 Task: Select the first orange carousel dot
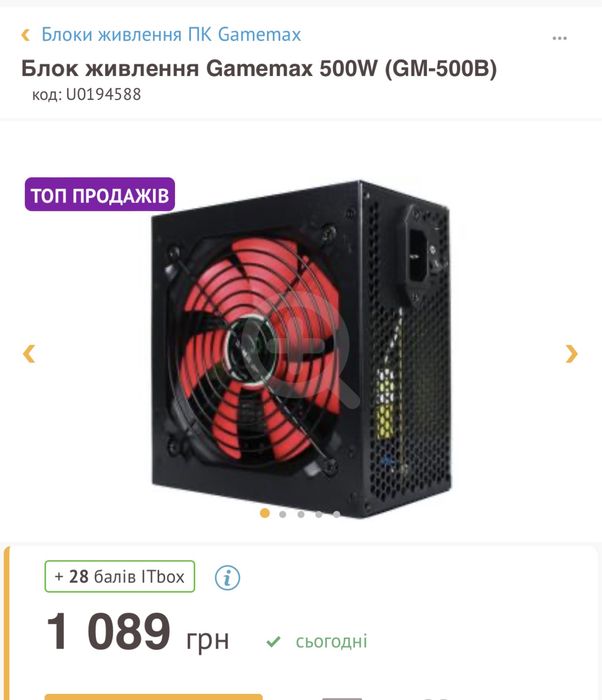point(264,513)
